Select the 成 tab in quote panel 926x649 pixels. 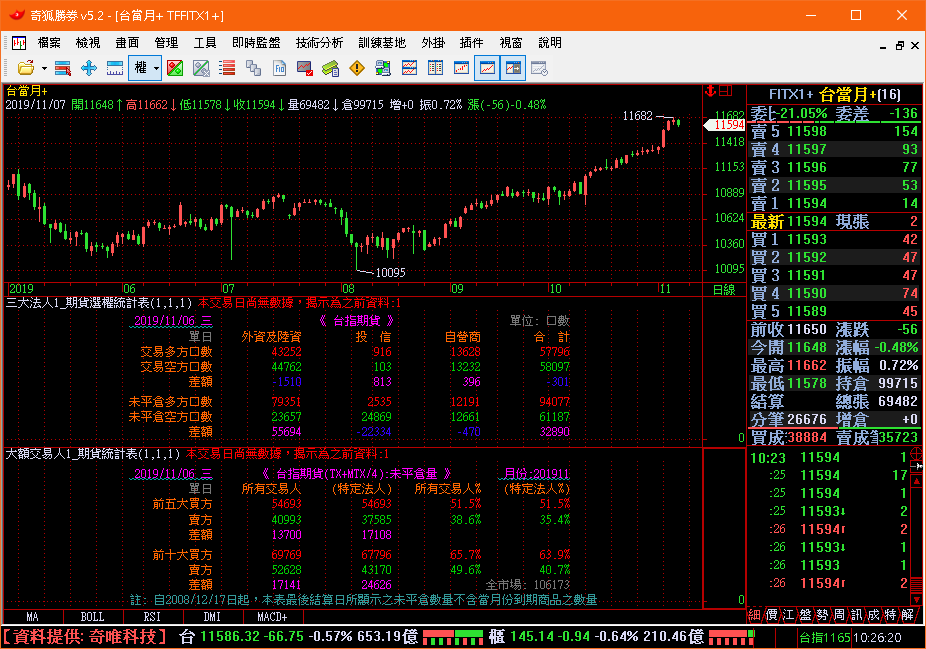[x=873, y=615]
